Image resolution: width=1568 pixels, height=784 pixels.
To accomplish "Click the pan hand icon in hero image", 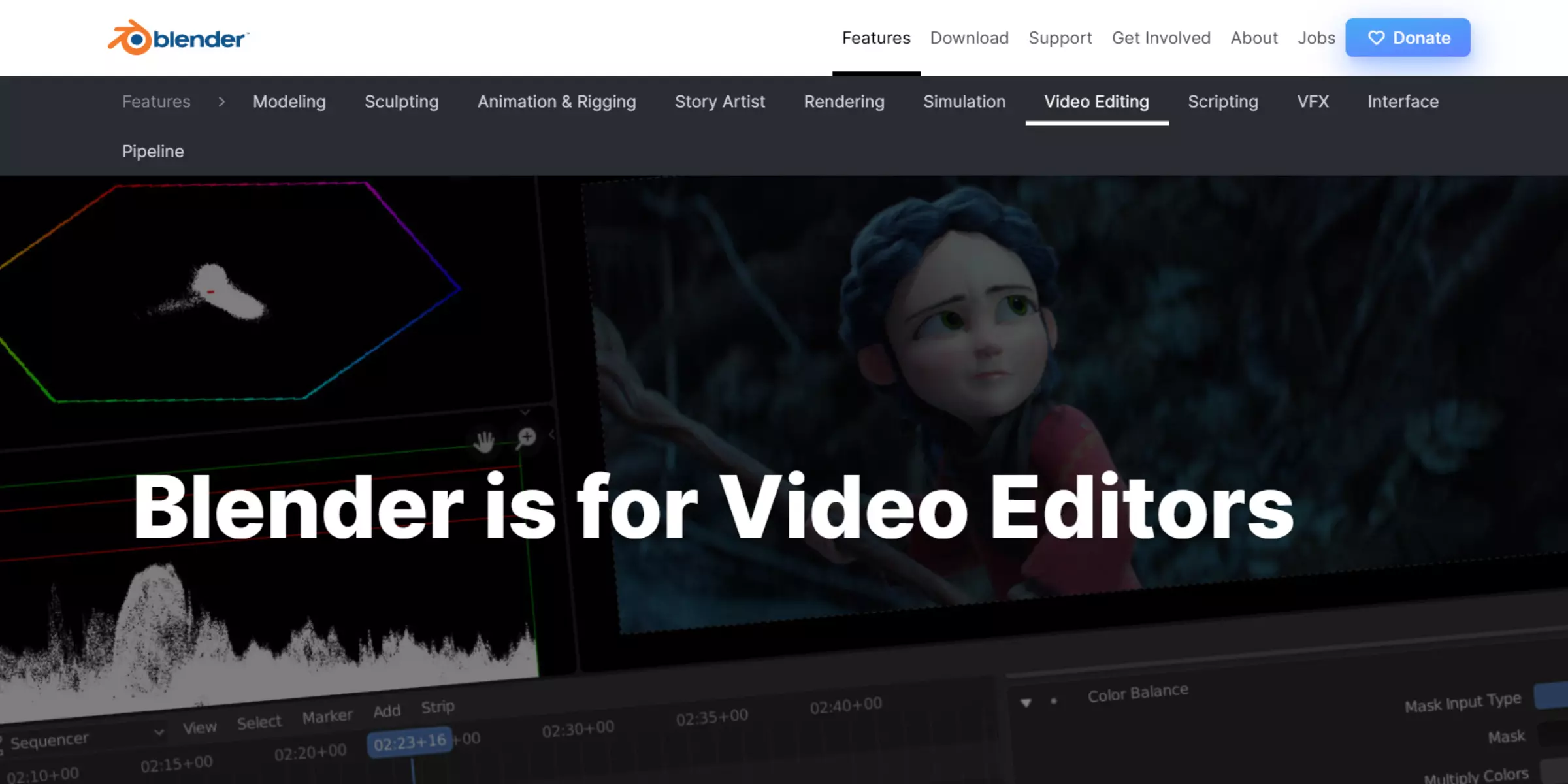I will tap(484, 442).
